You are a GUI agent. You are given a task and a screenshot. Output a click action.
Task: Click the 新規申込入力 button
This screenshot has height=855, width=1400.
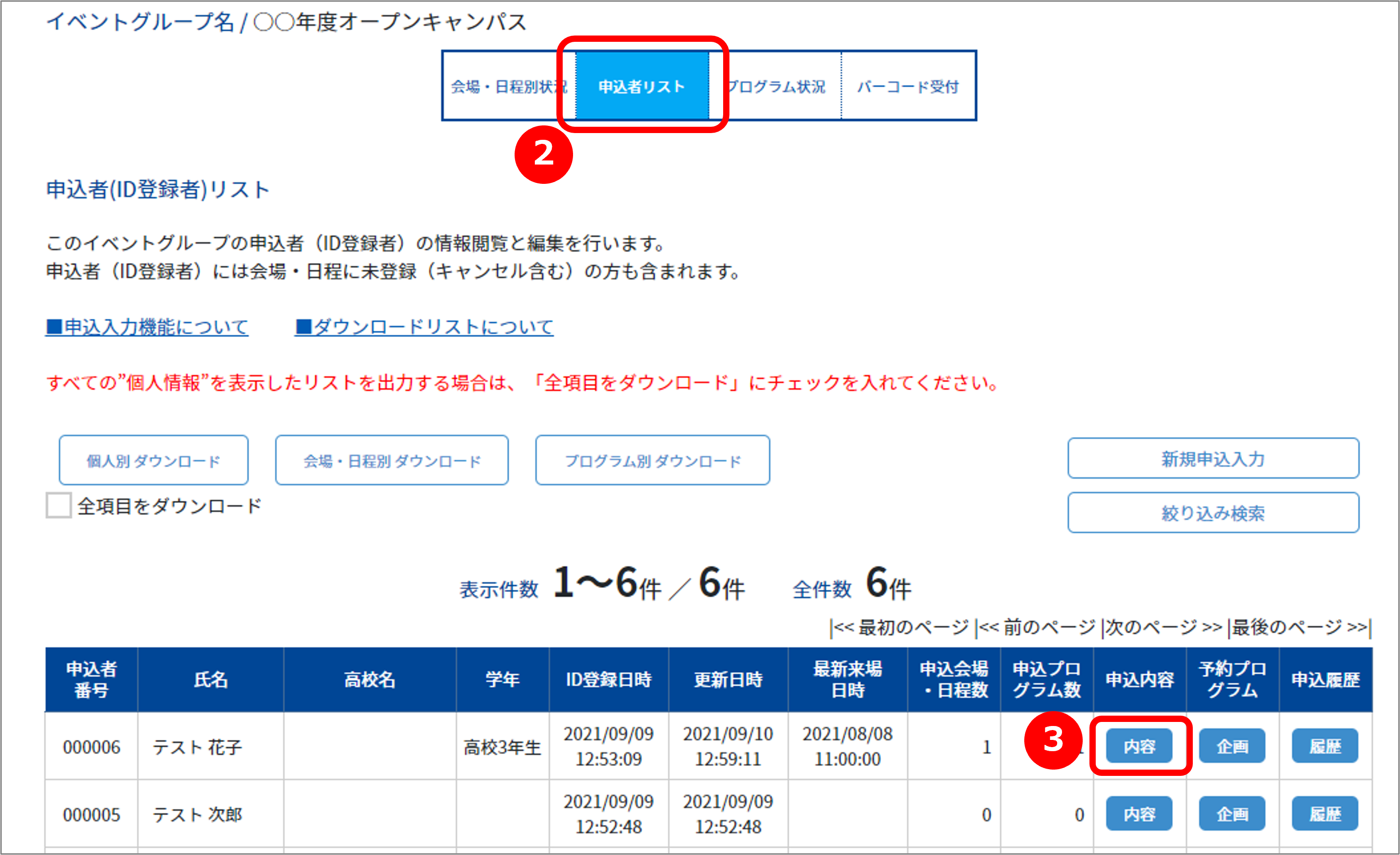[1213, 458]
